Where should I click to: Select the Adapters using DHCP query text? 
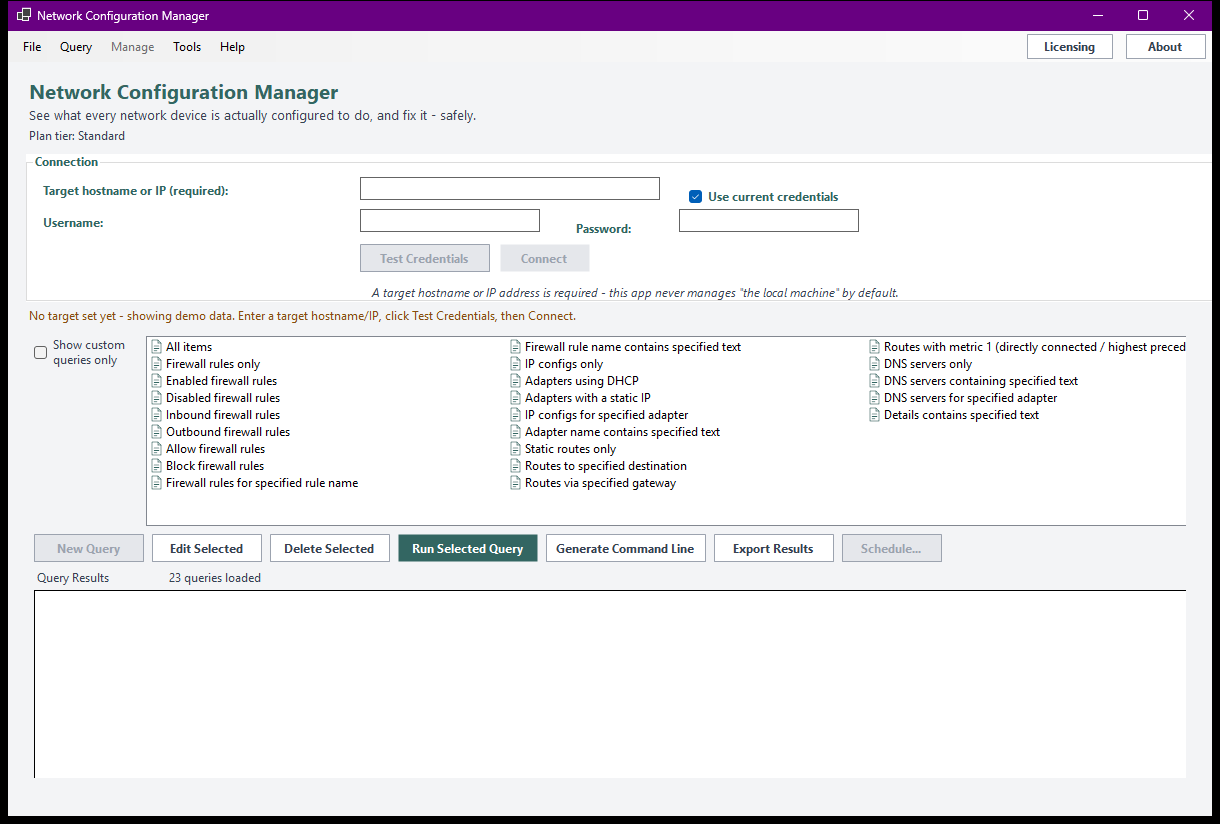pyautogui.click(x=582, y=381)
